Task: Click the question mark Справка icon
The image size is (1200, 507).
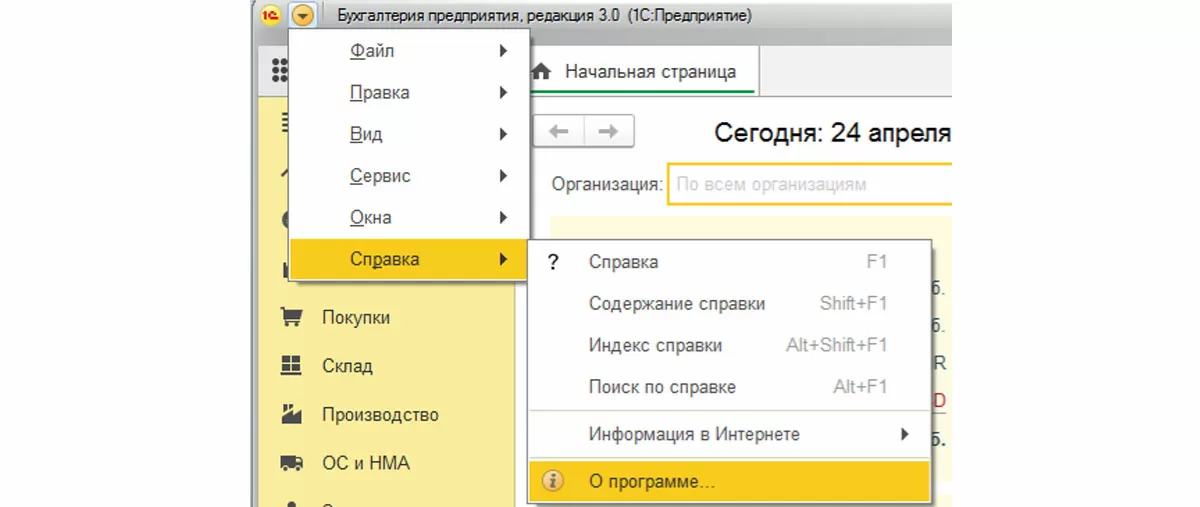Action: click(553, 262)
